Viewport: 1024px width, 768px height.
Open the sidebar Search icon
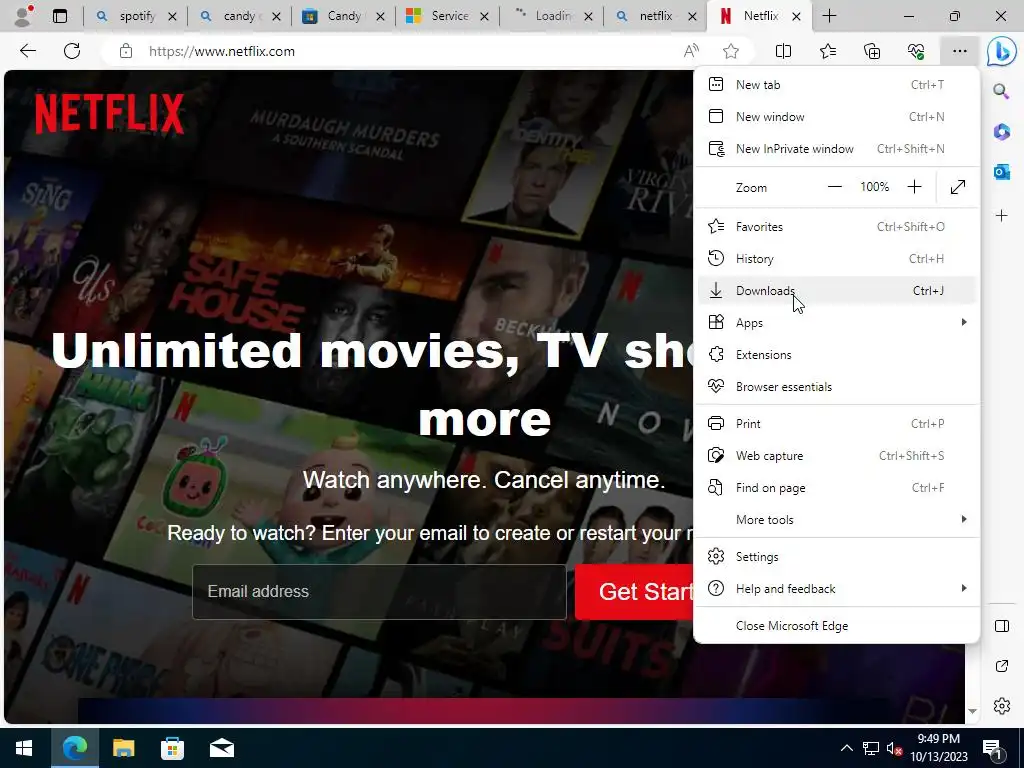[x=1001, y=91]
